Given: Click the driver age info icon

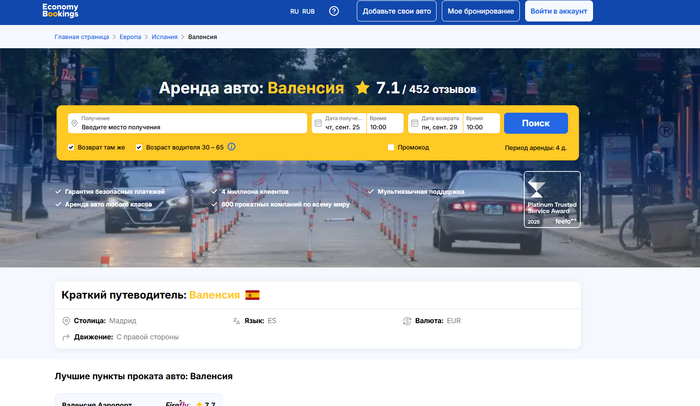Looking at the screenshot, I should pyautogui.click(x=231, y=147).
